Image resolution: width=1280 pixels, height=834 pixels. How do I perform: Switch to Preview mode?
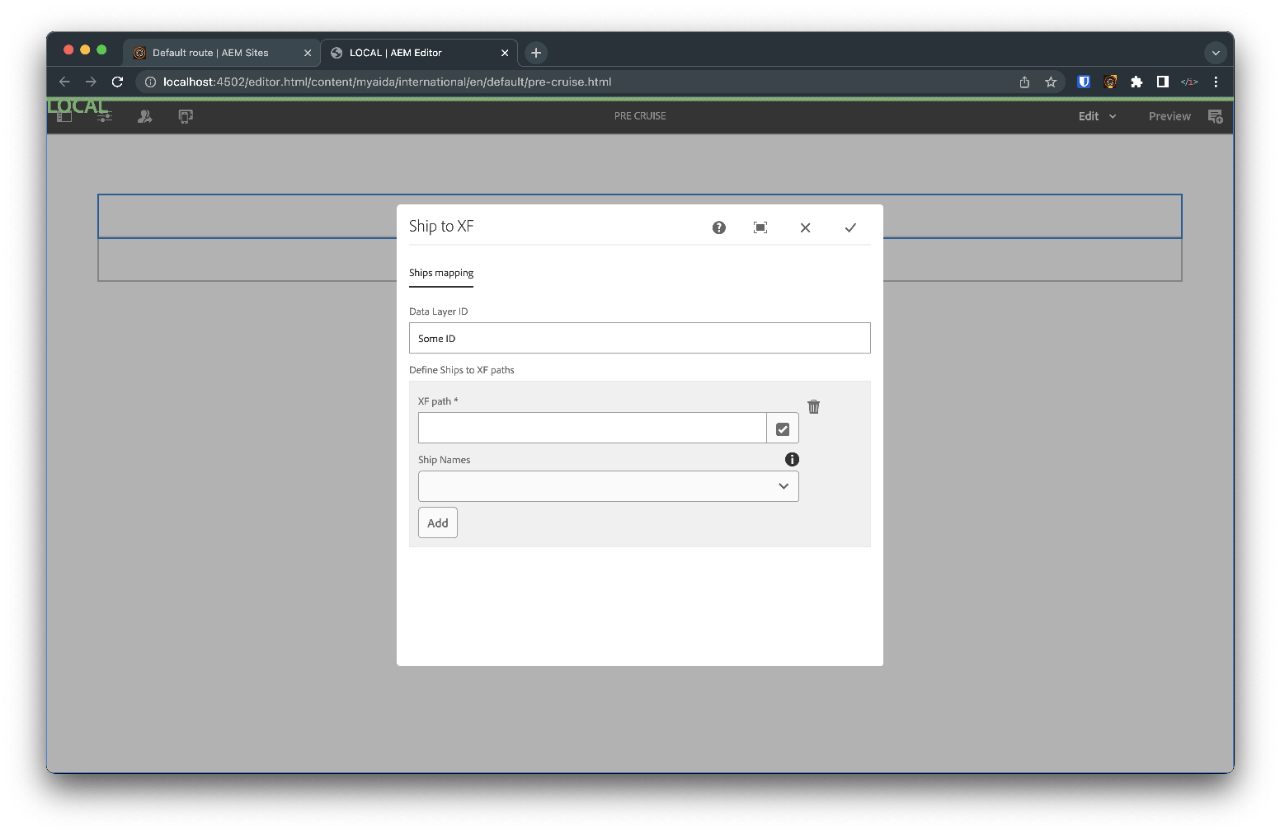tap(1169, 116)
